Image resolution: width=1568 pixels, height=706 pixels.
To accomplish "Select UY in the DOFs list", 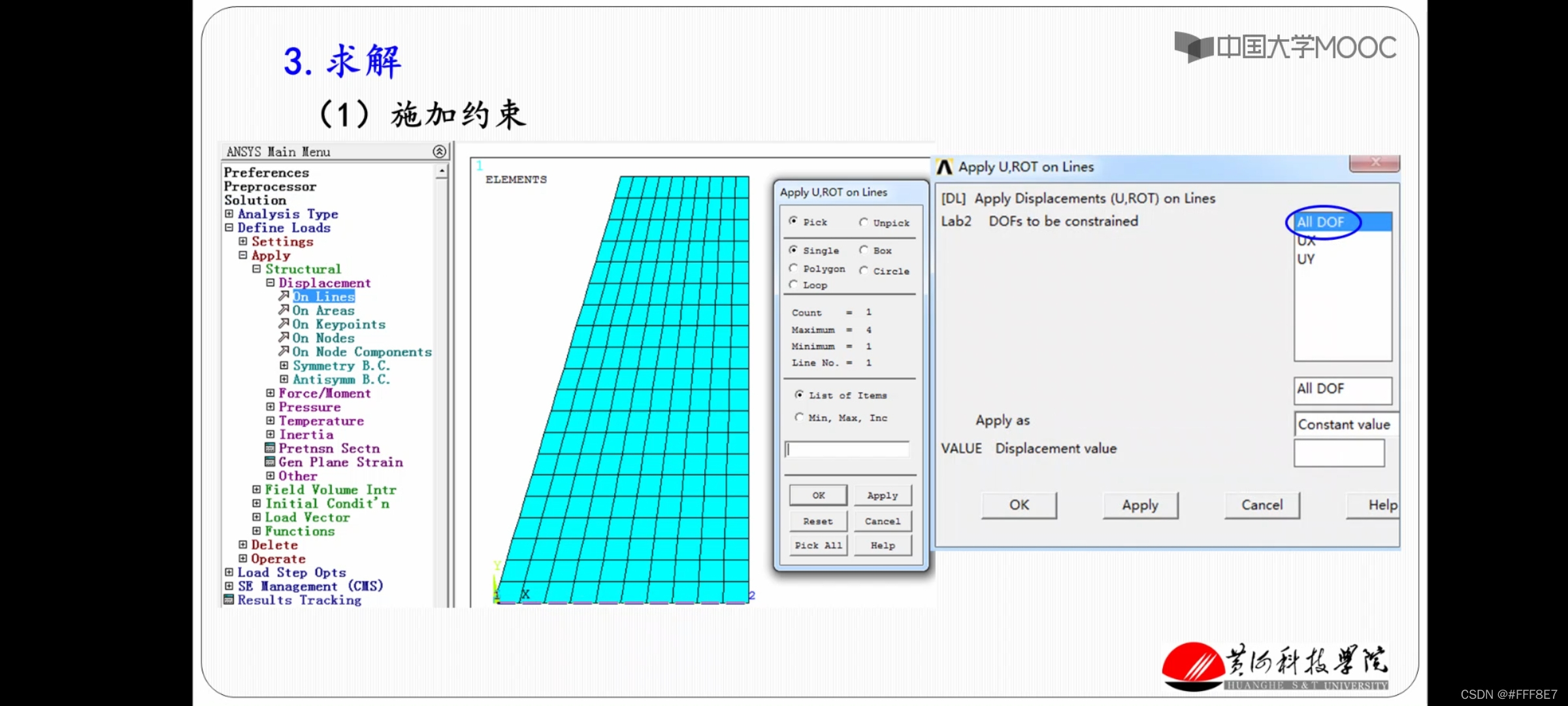I will click(1305, 259).
